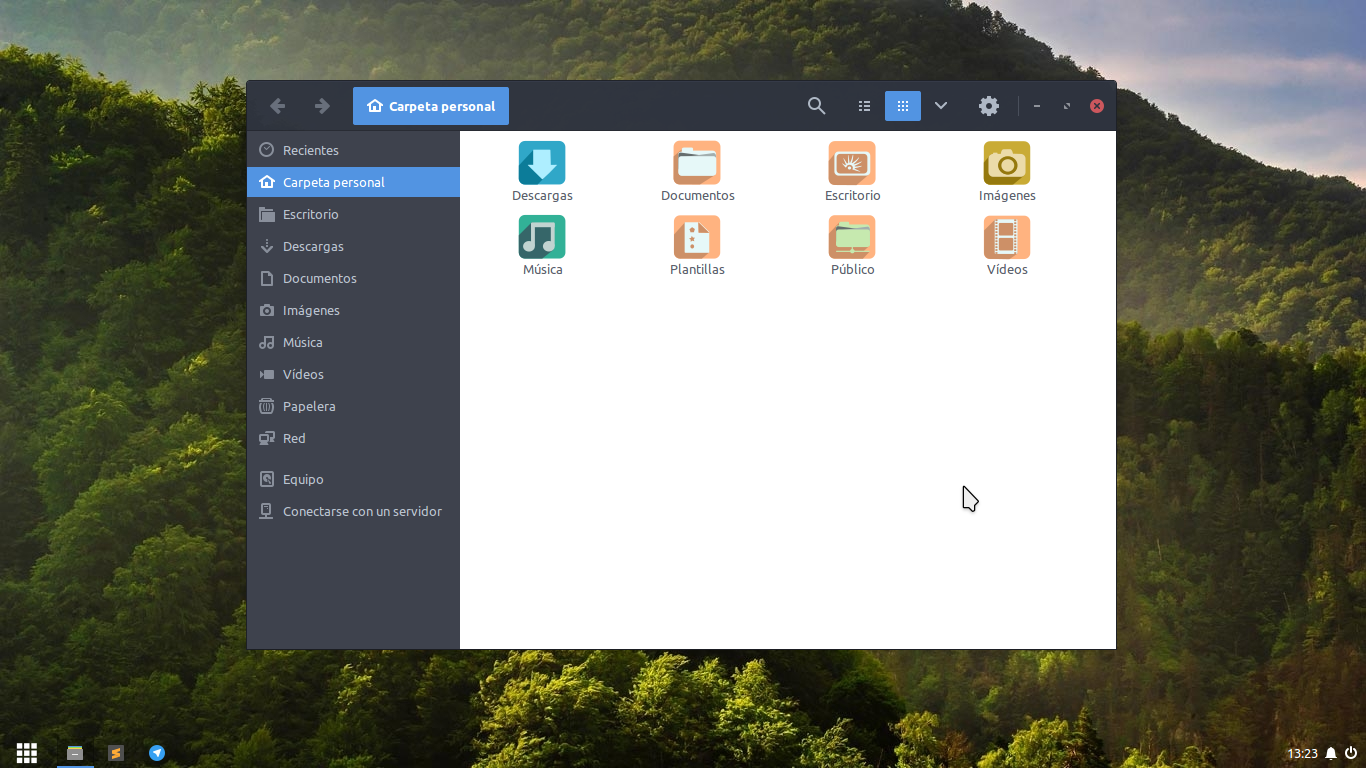1366x768 pixels.
Task: Go forward with the right arrow
Action: coord(322,106)
